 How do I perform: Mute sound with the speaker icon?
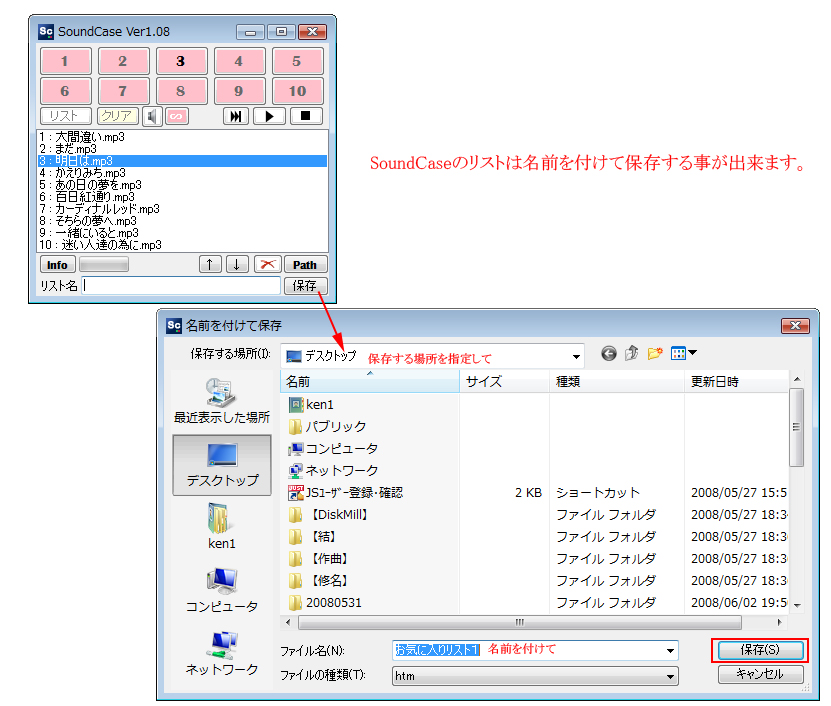point(152,116)
